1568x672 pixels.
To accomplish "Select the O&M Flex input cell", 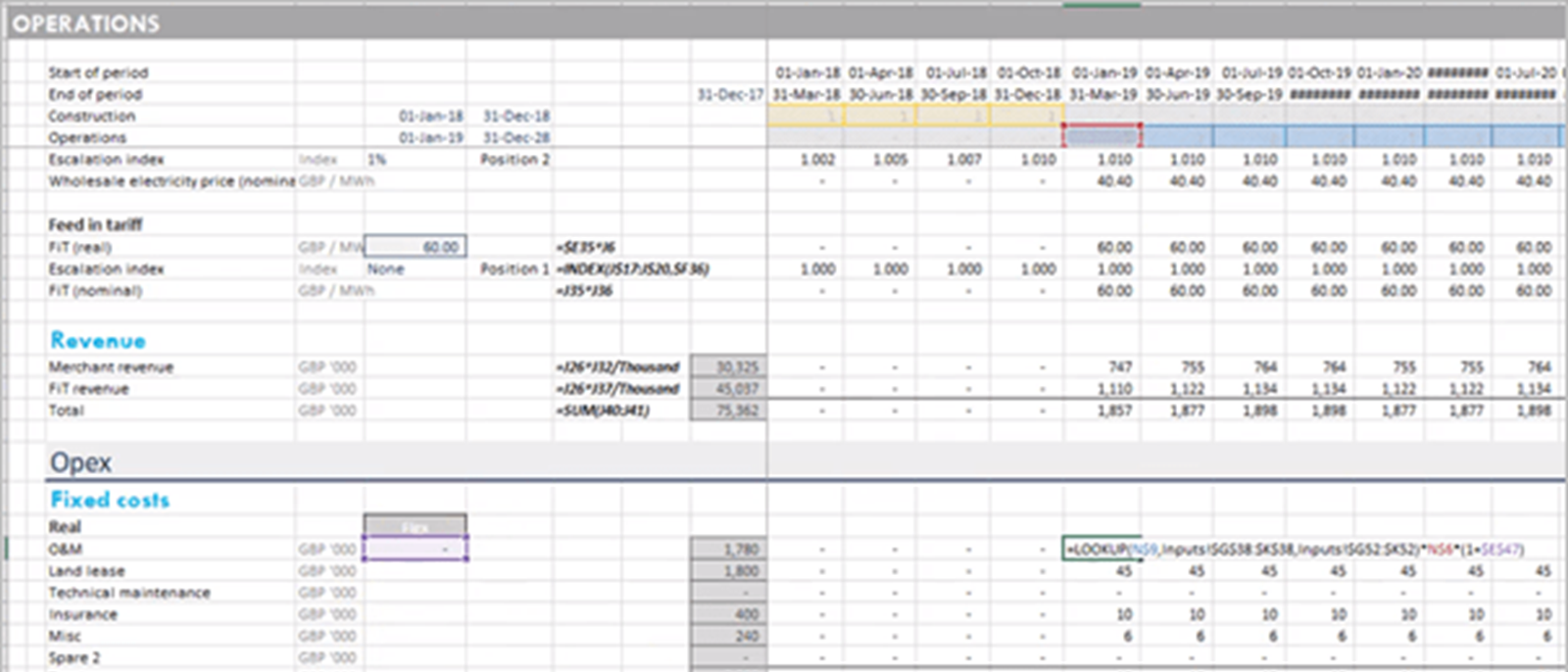I will pyautogui.click(x=416, y=550).
